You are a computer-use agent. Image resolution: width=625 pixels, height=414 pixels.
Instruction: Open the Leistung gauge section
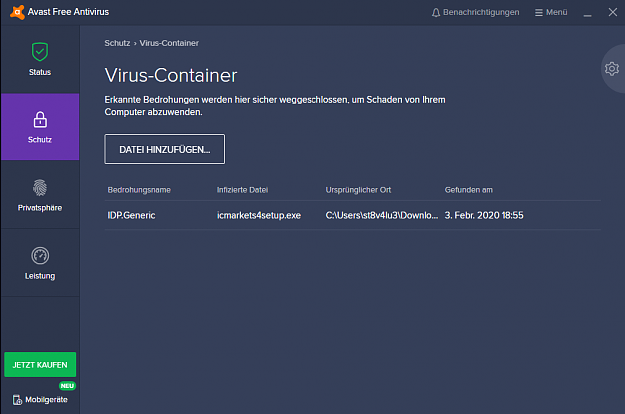coord(40,263)
